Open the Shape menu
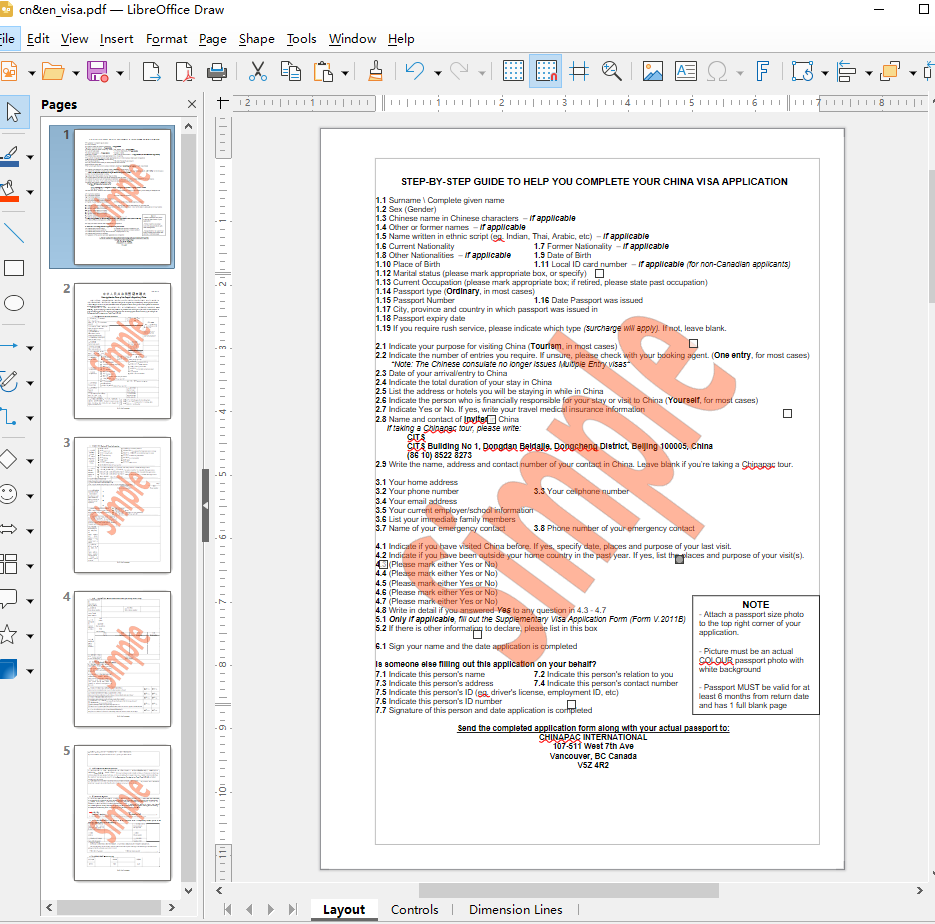 (x=256, y=39)
